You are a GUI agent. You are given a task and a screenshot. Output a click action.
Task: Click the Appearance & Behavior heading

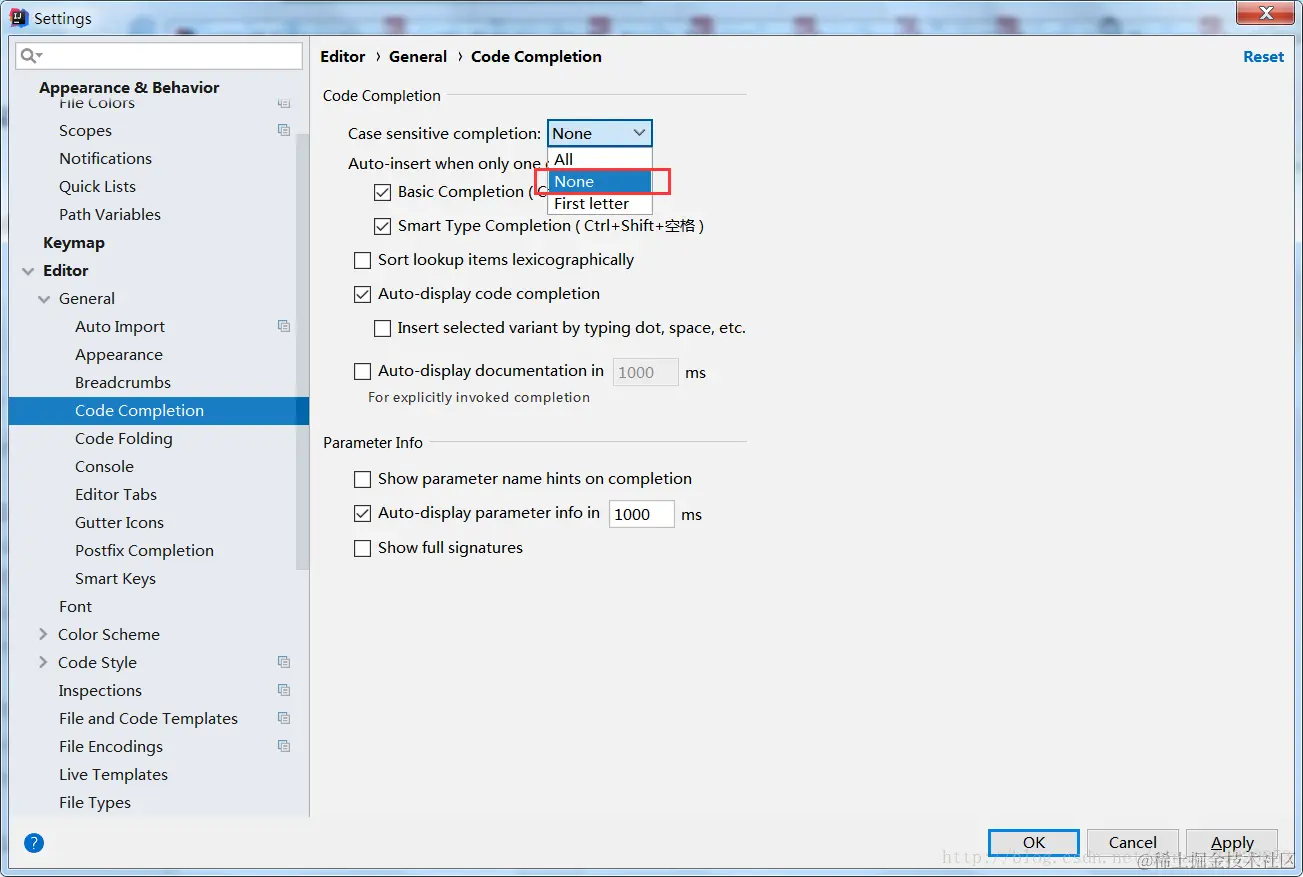tap(129, 88)
